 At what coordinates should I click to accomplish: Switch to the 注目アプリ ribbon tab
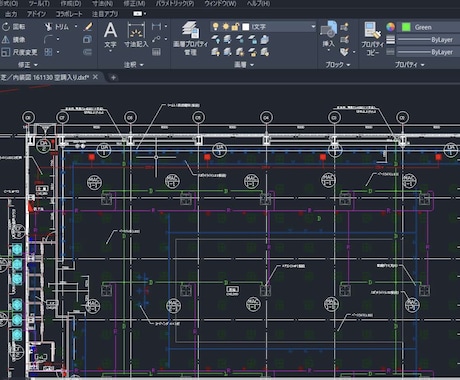pos(105,14)
